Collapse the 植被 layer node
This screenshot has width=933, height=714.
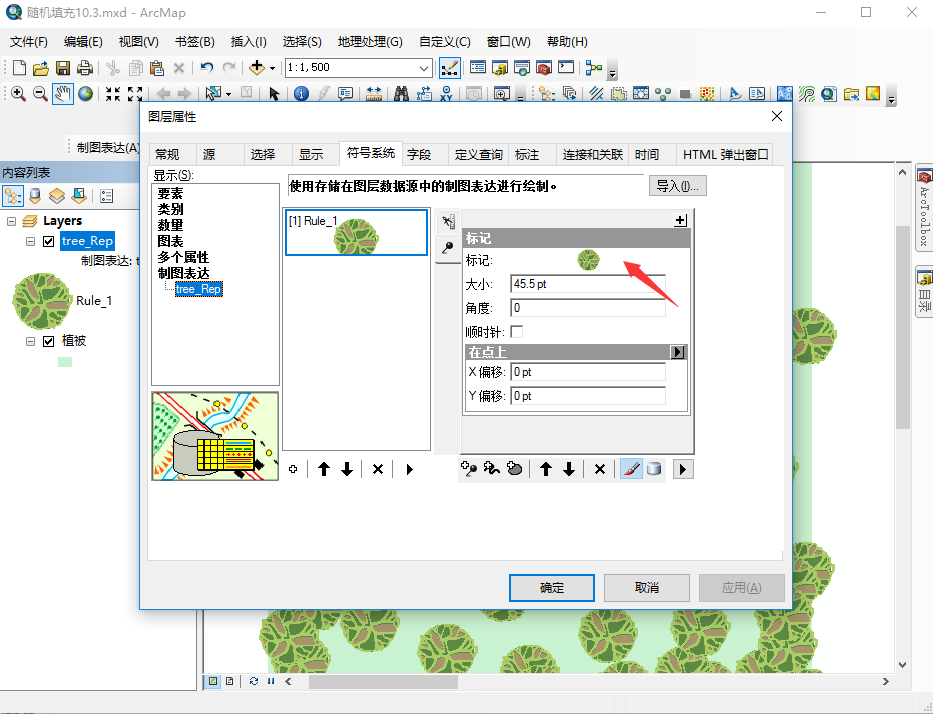(30, 341)
